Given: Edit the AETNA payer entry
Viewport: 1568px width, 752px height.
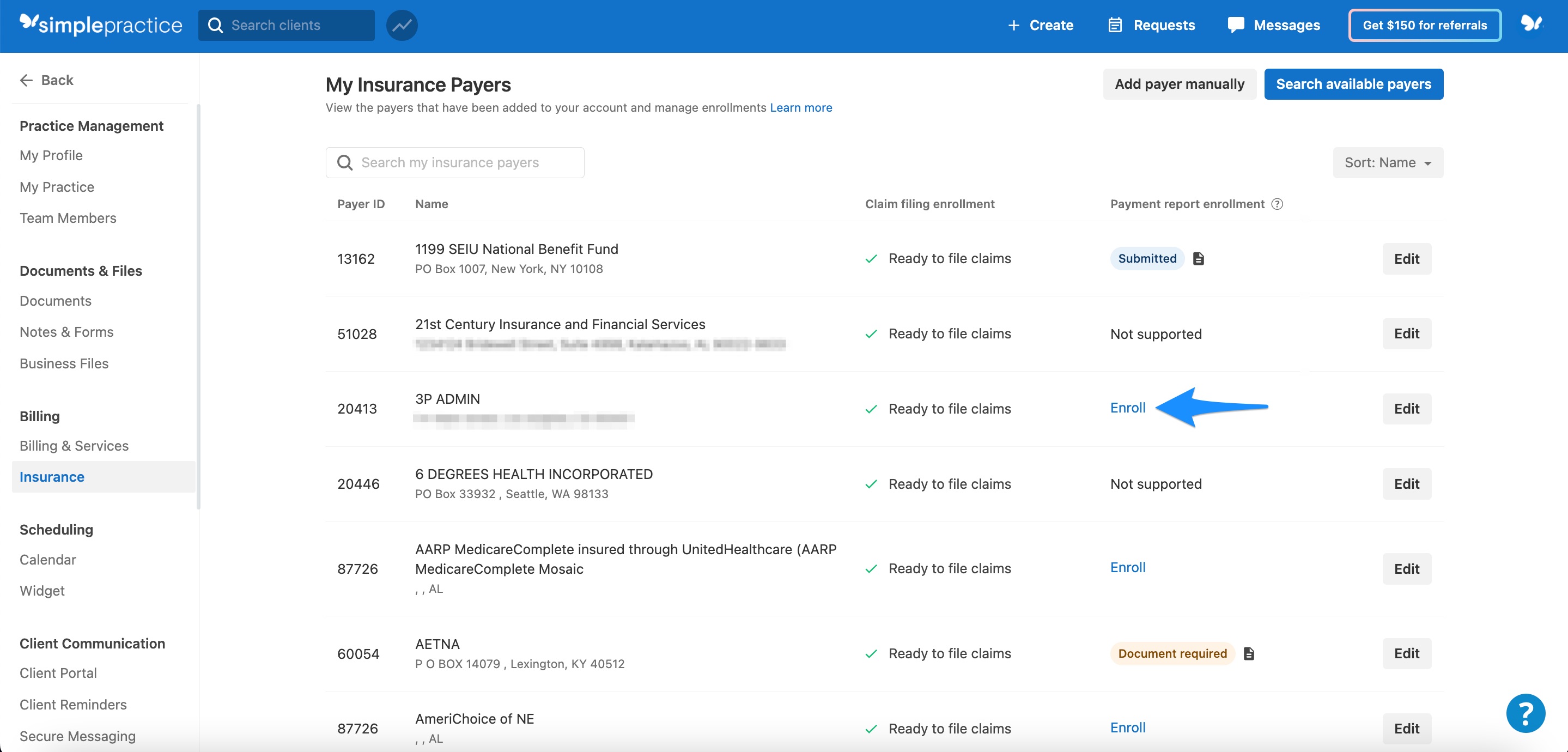Looking at the screenshot, I should coord(1407,653).
